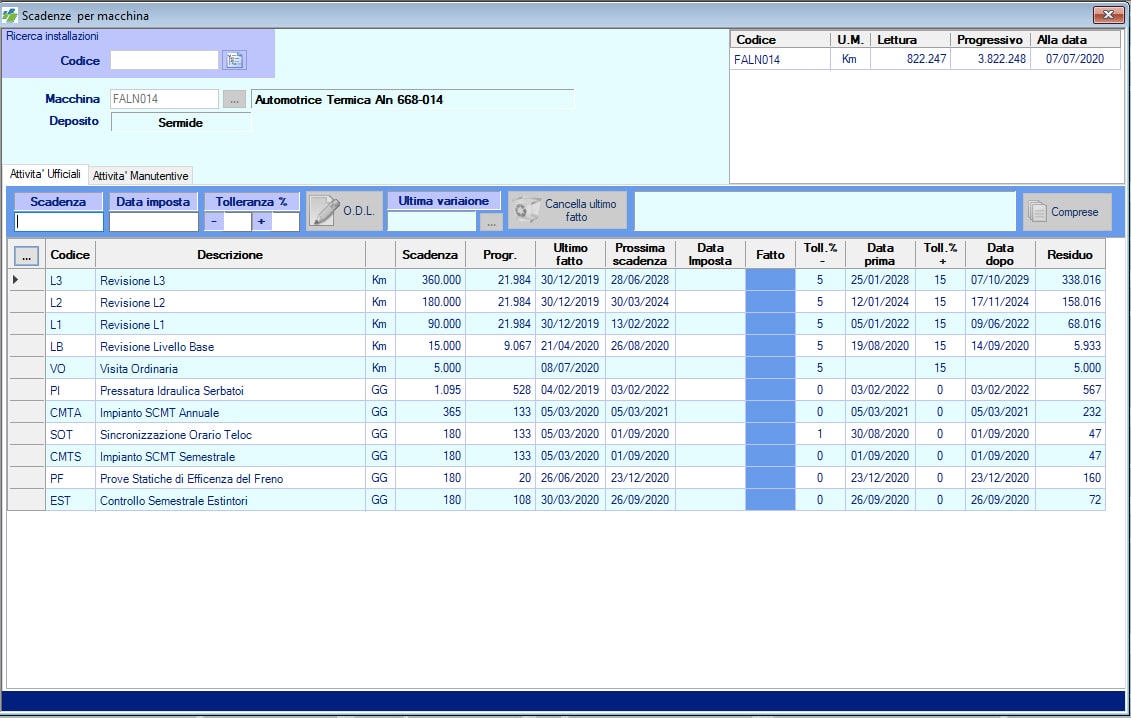Sort by the Ultimo fatto column header
This screenshot has height=718, width=1131.
[x=570, y=255]
